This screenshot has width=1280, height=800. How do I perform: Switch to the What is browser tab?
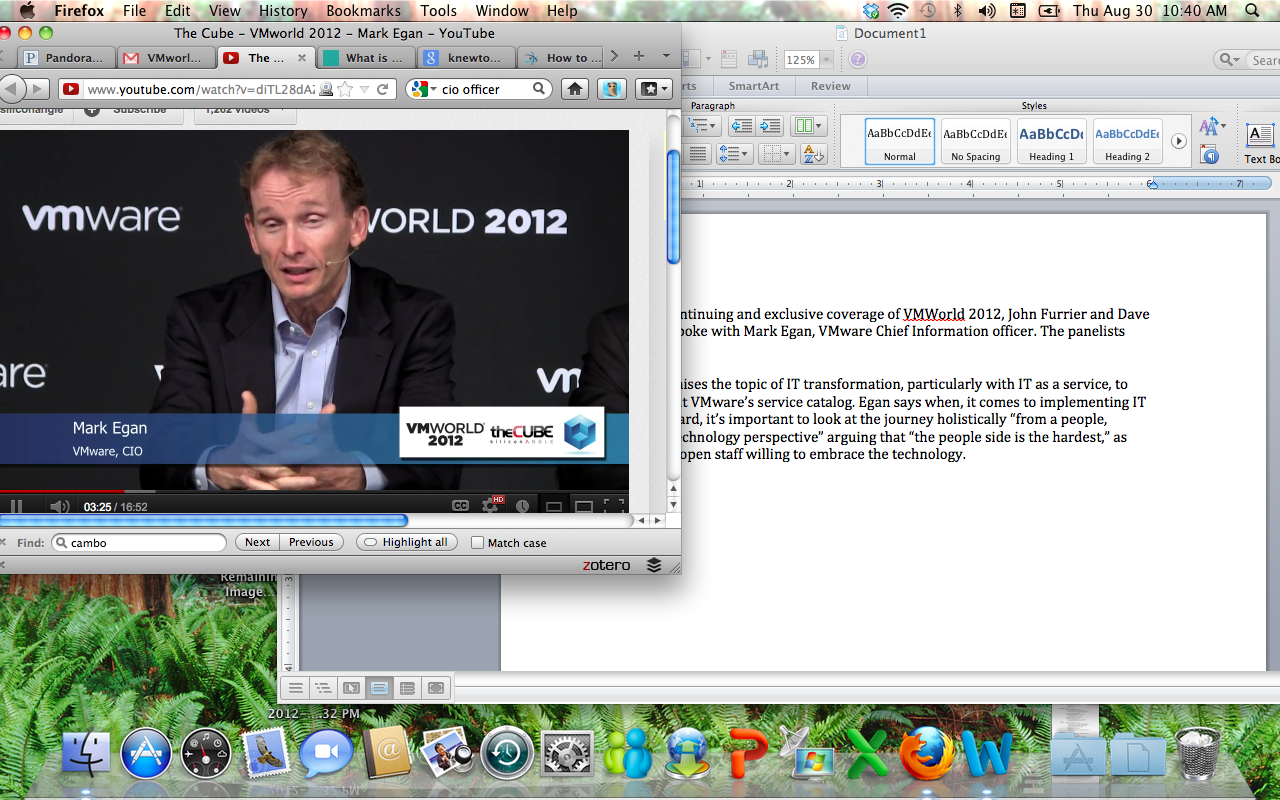click(367, 58)
